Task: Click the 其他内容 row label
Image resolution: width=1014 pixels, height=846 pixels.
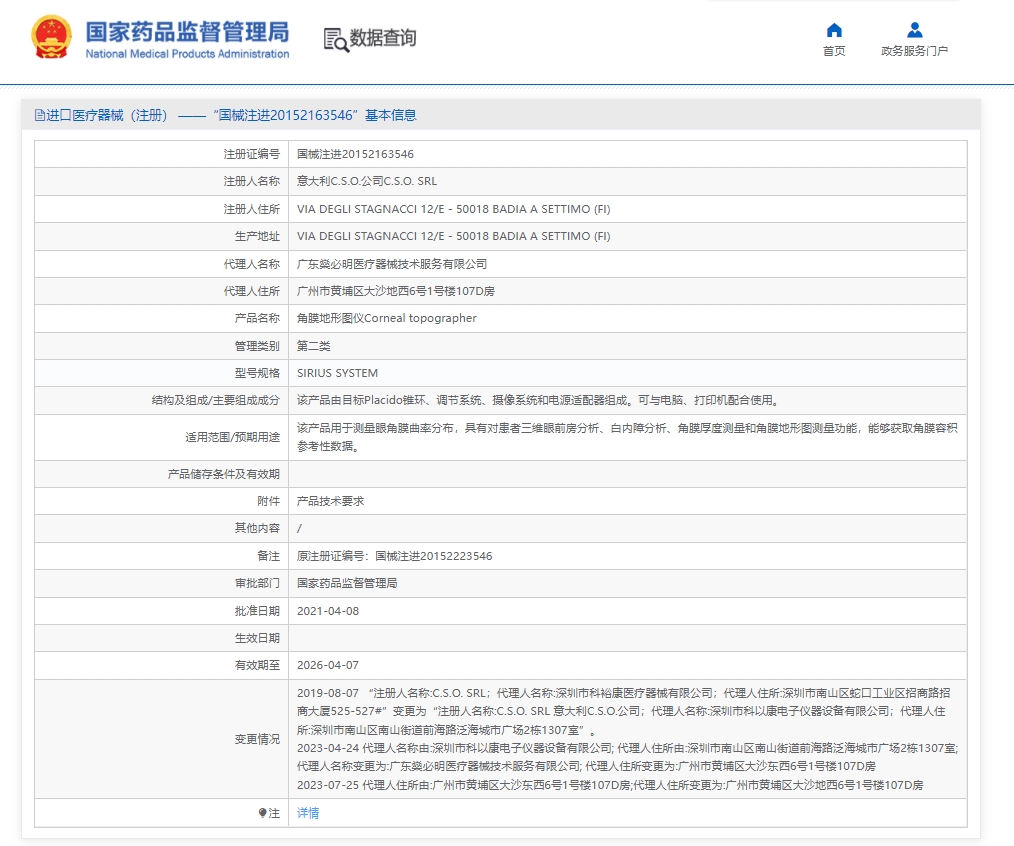Action: click(257, 528)
